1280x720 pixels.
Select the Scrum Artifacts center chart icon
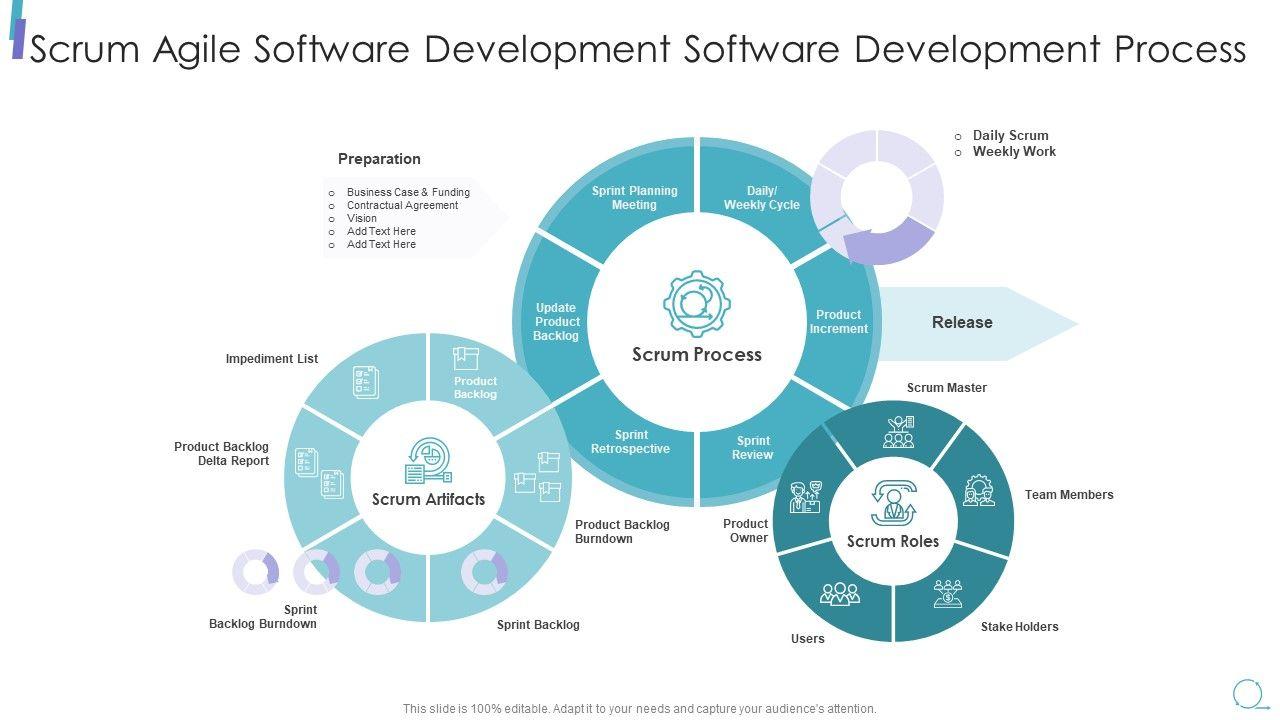[x=428, y=461]
